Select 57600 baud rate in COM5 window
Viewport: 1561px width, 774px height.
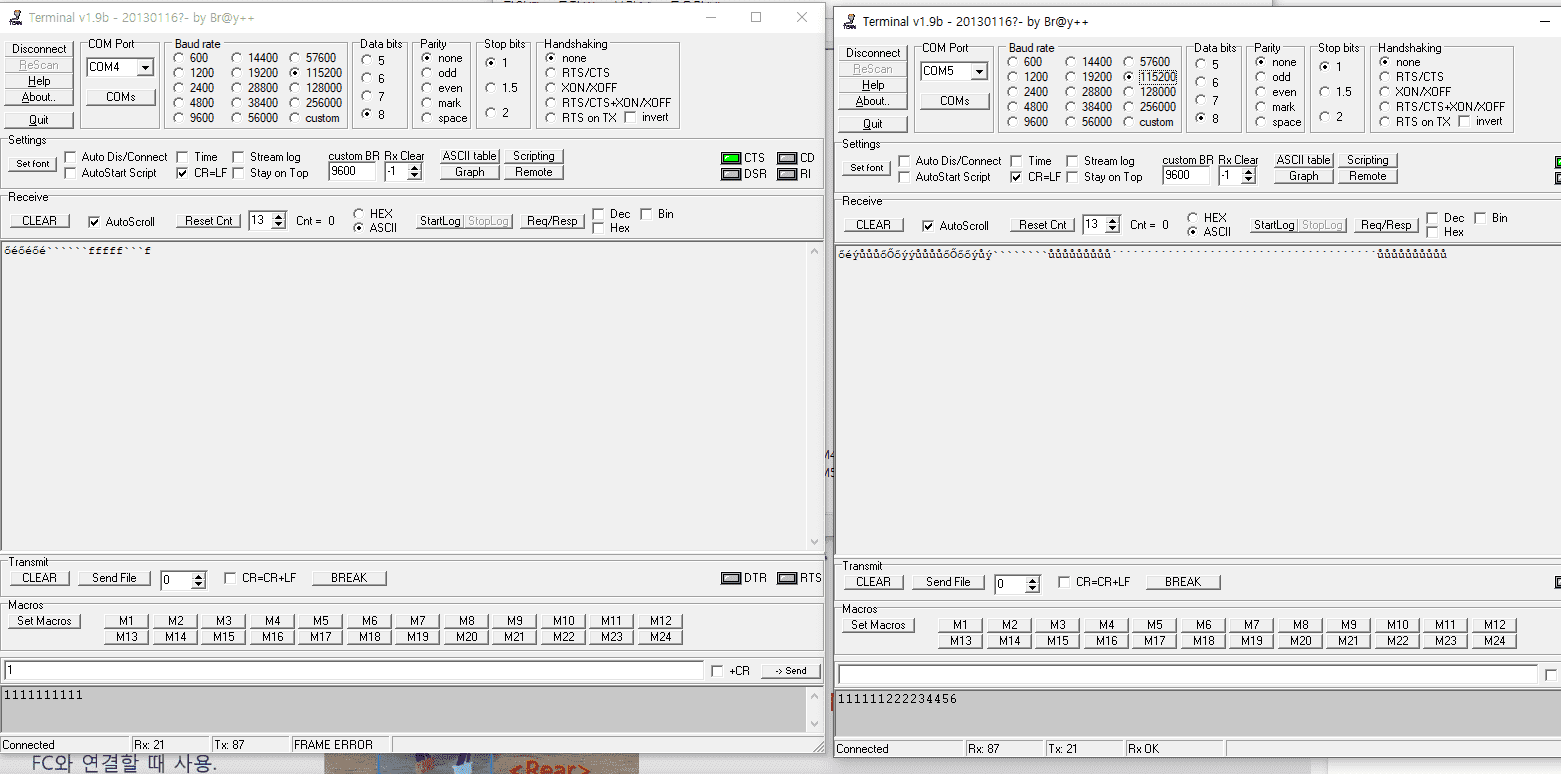coord(1129,62)
